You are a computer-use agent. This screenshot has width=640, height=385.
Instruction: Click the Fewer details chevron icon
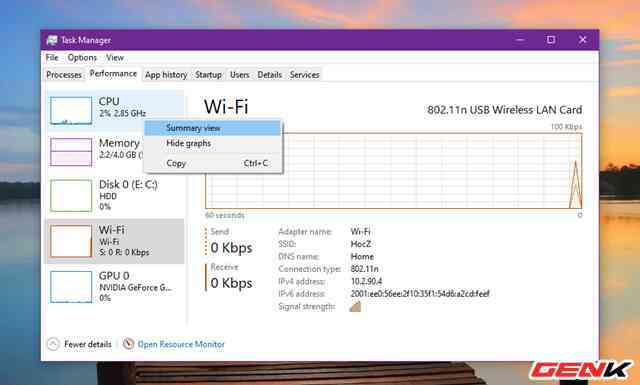pyautogui.click(x=53, y=344)
